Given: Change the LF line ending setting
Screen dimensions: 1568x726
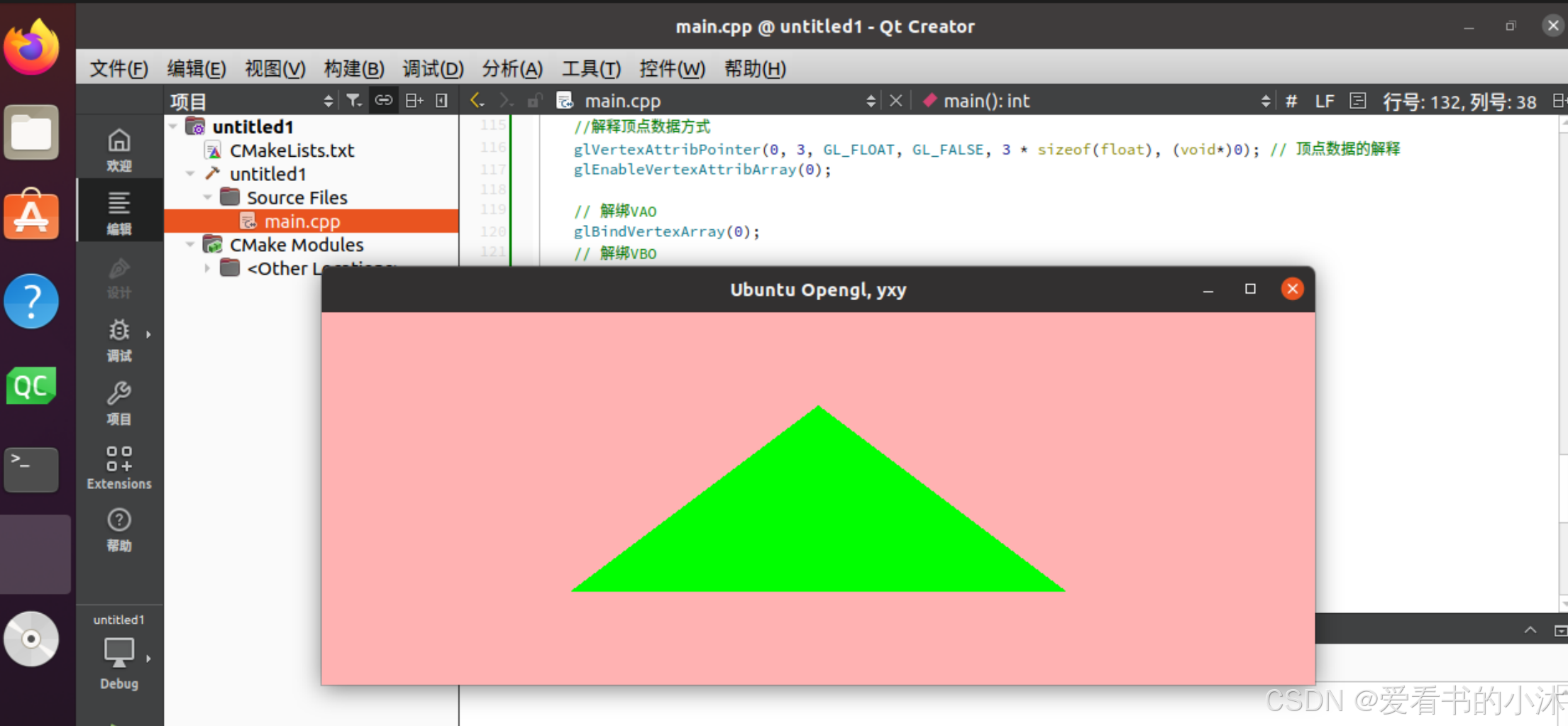Looking at the screenshot, I should coord(1324,101).
